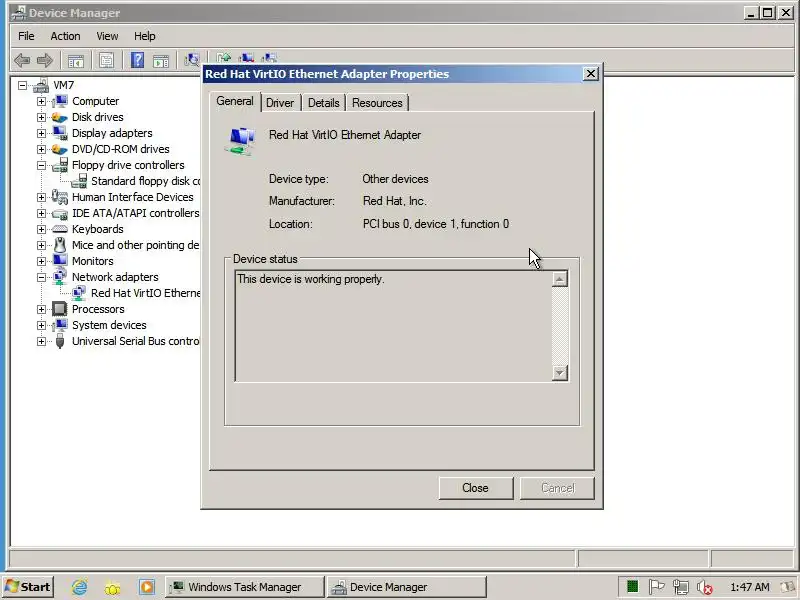The image size is (800, 600).
Task: Toggle the show/hide console tree toolbar icon
Action: [76, 61]
